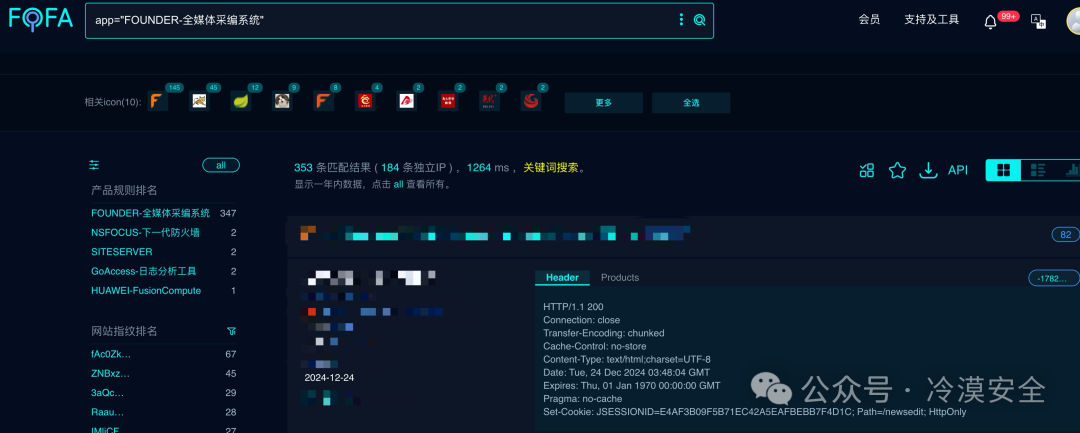The width and height of the screenshot is (1080, 433).
Task: Click the 更多 button for more icons
Action: click(603, 103)
